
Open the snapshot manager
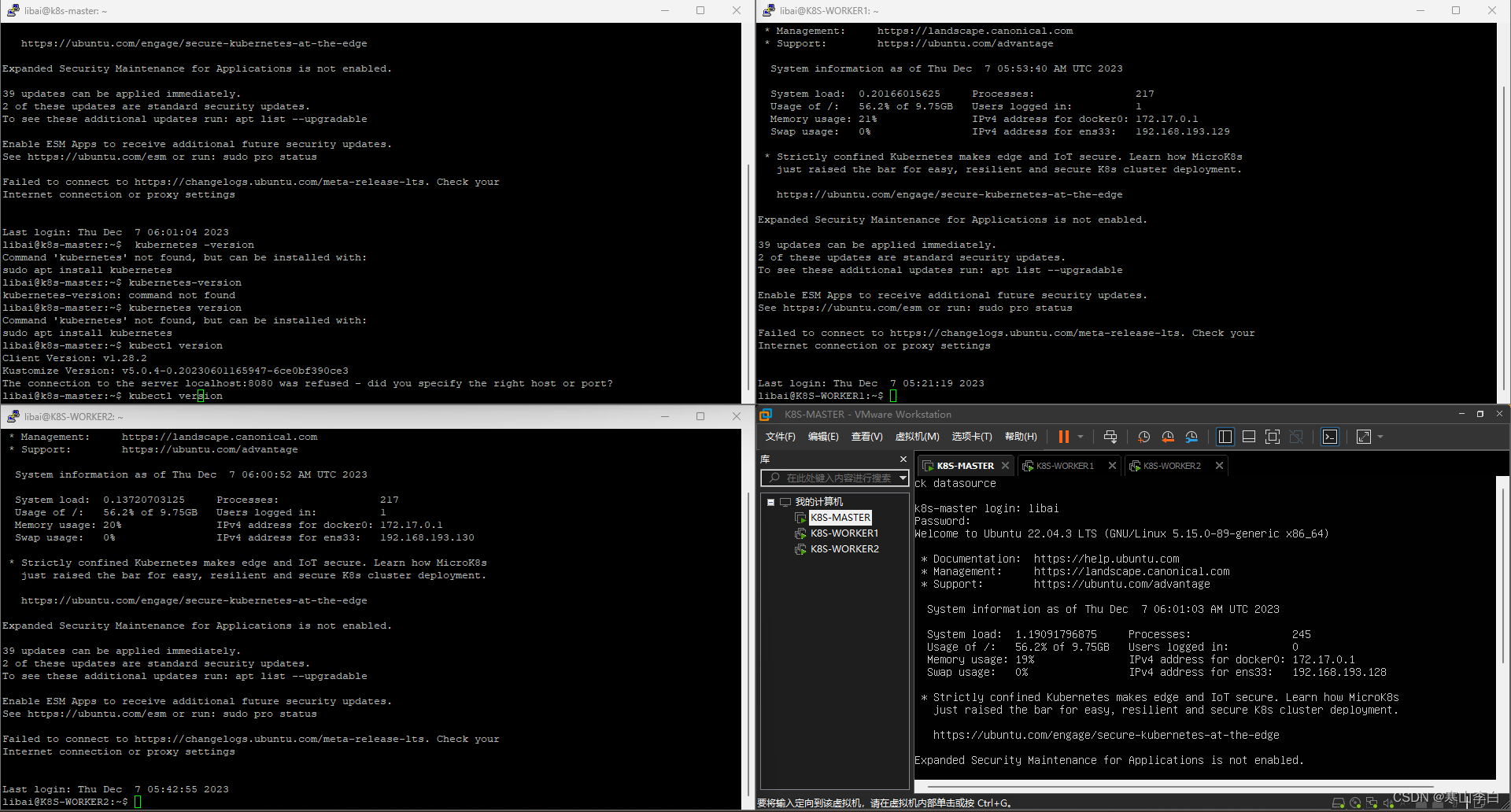(1191, 437)
